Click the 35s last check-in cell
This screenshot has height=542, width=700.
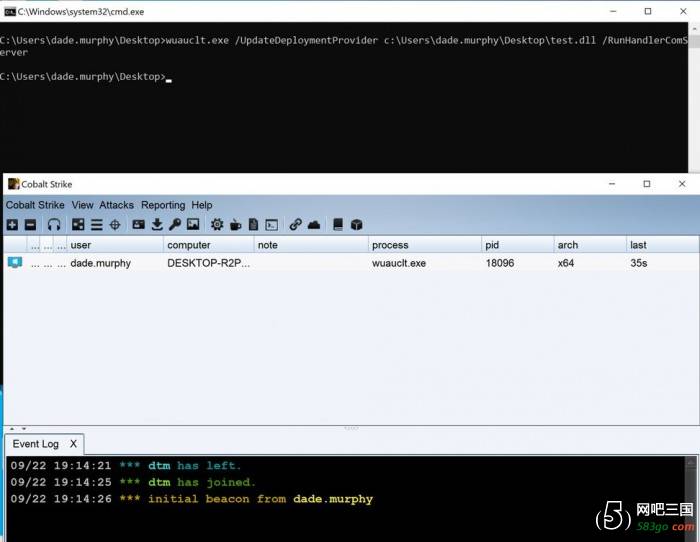[638, 263]
